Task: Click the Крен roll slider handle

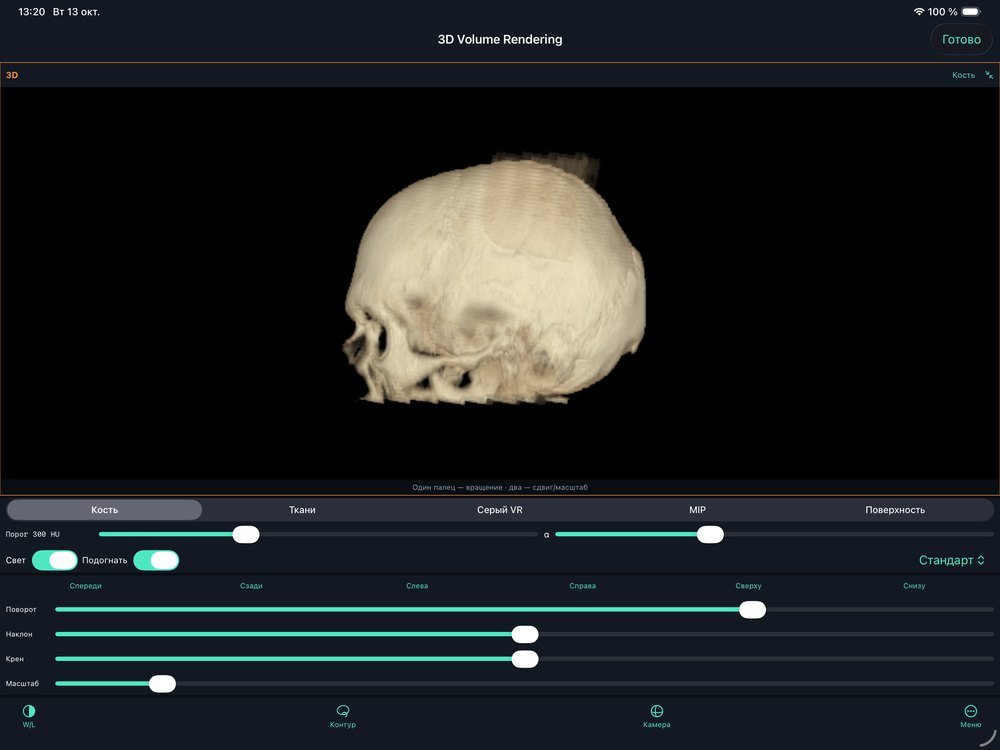Action: (x=525, y=659)
